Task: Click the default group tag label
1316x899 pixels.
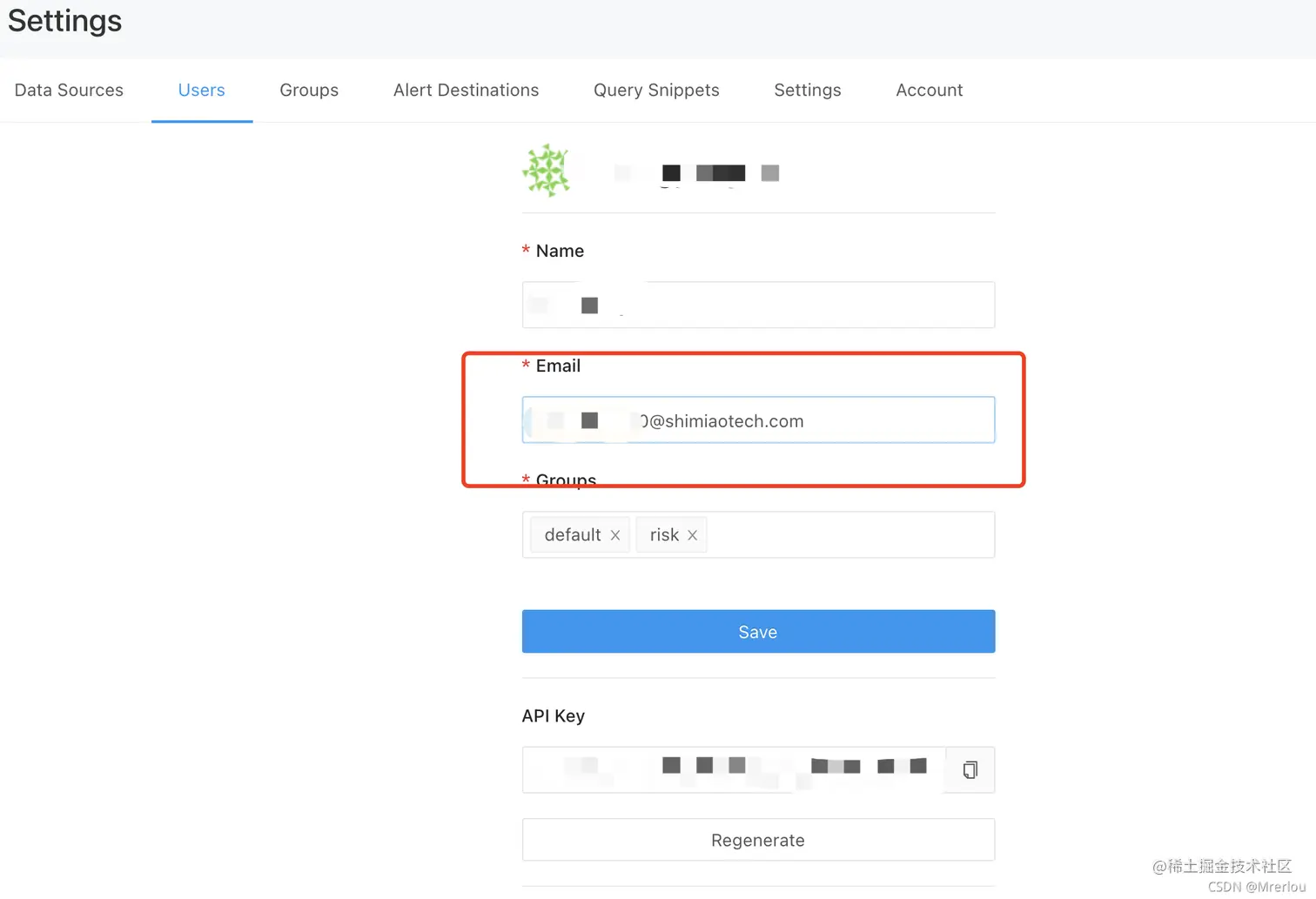Action: [x=573, y=534]
